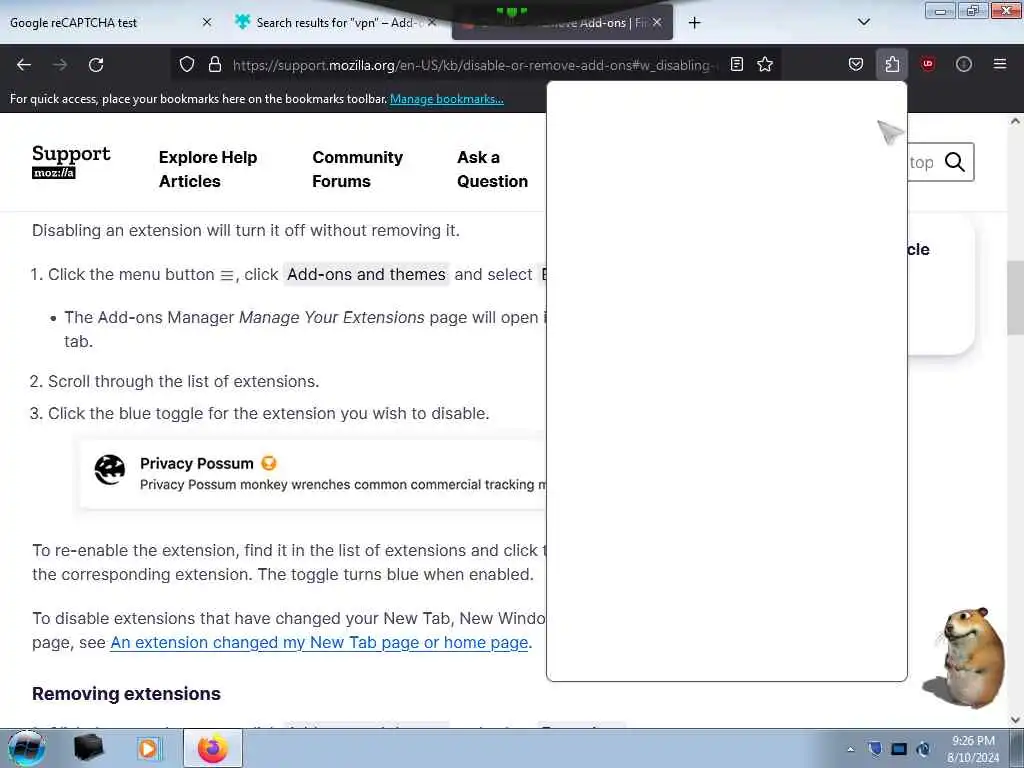The width and height of the screenshot is (1024, 768).
Task: Open the taskbar clock and date
Action: pyautogui.click(x=973, y=749)
